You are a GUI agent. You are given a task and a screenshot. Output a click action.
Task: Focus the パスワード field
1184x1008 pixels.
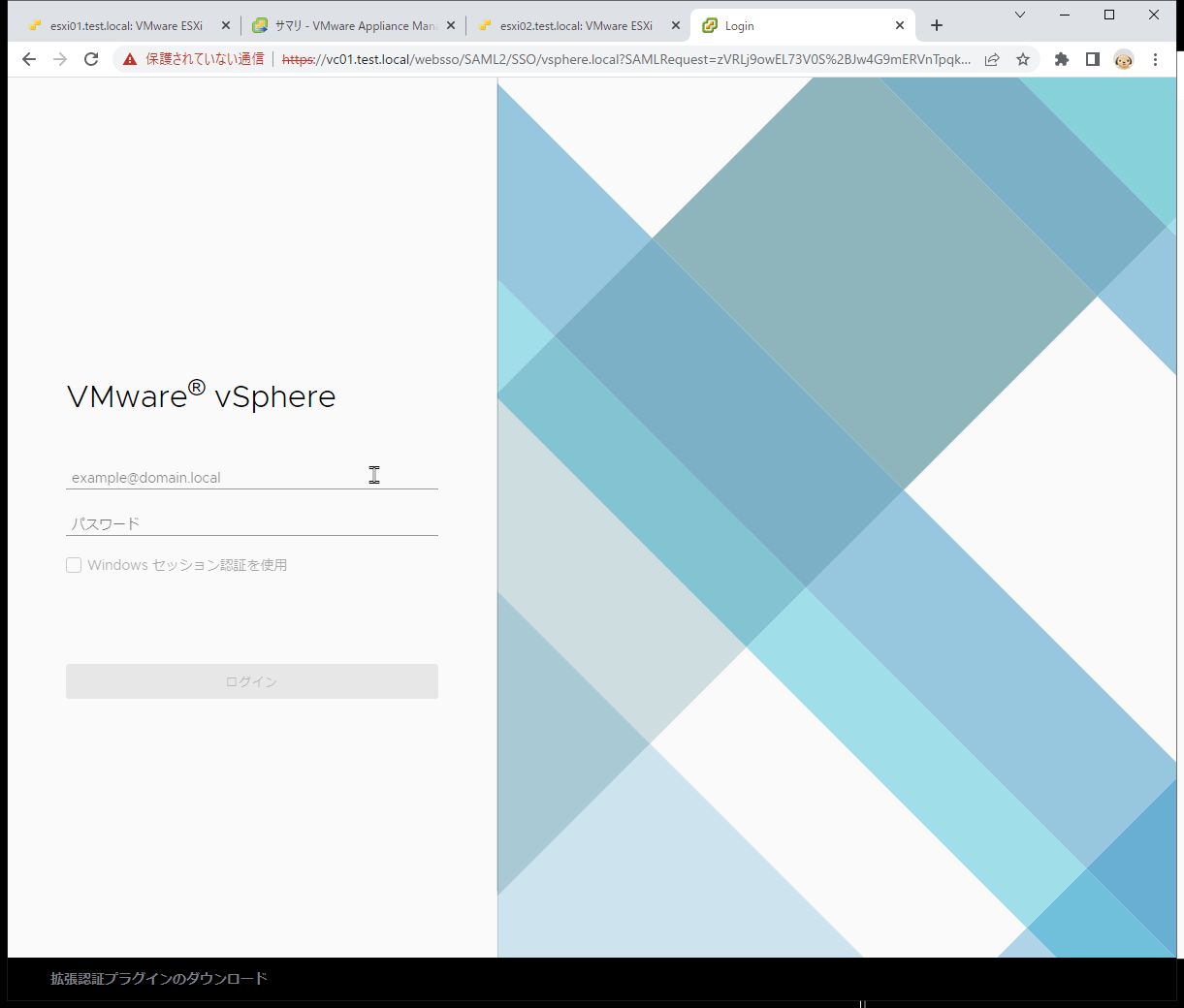coord(252,523)
